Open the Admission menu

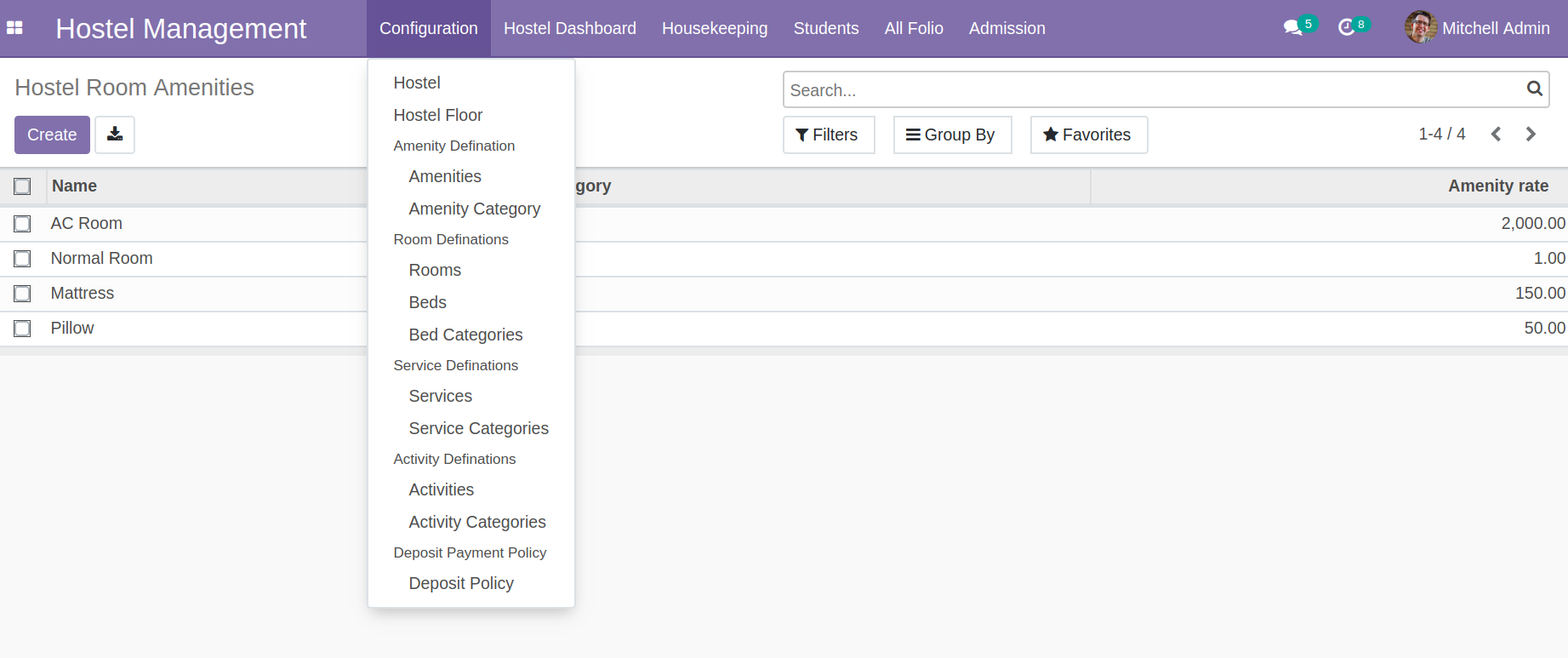(x=1007, y=28)
